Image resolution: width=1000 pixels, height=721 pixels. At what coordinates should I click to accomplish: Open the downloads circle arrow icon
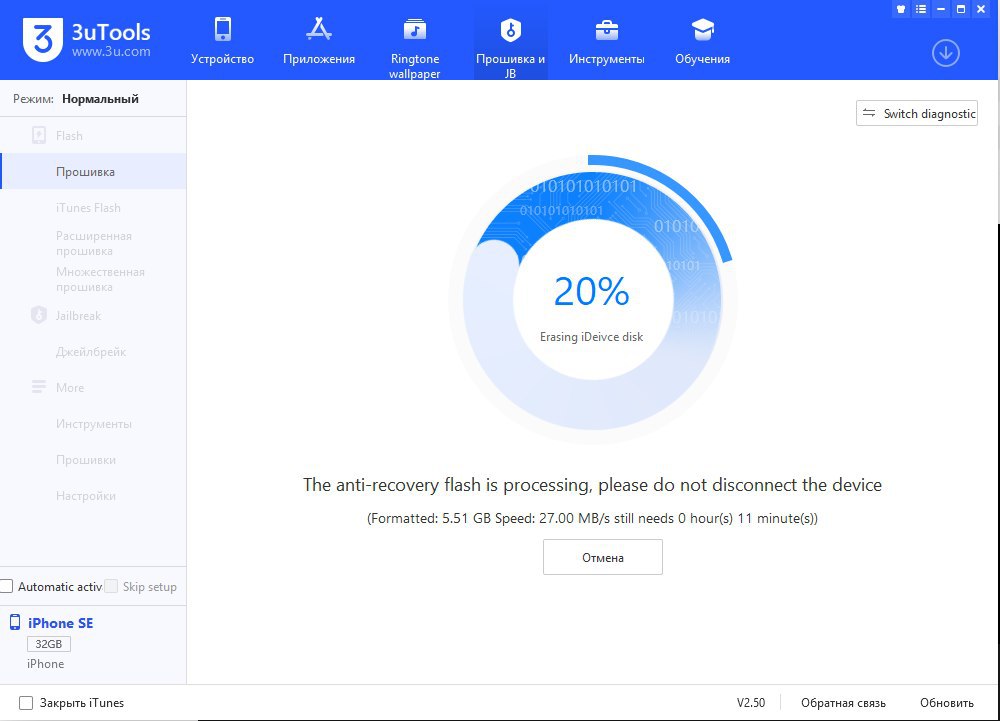click(946, 53)
